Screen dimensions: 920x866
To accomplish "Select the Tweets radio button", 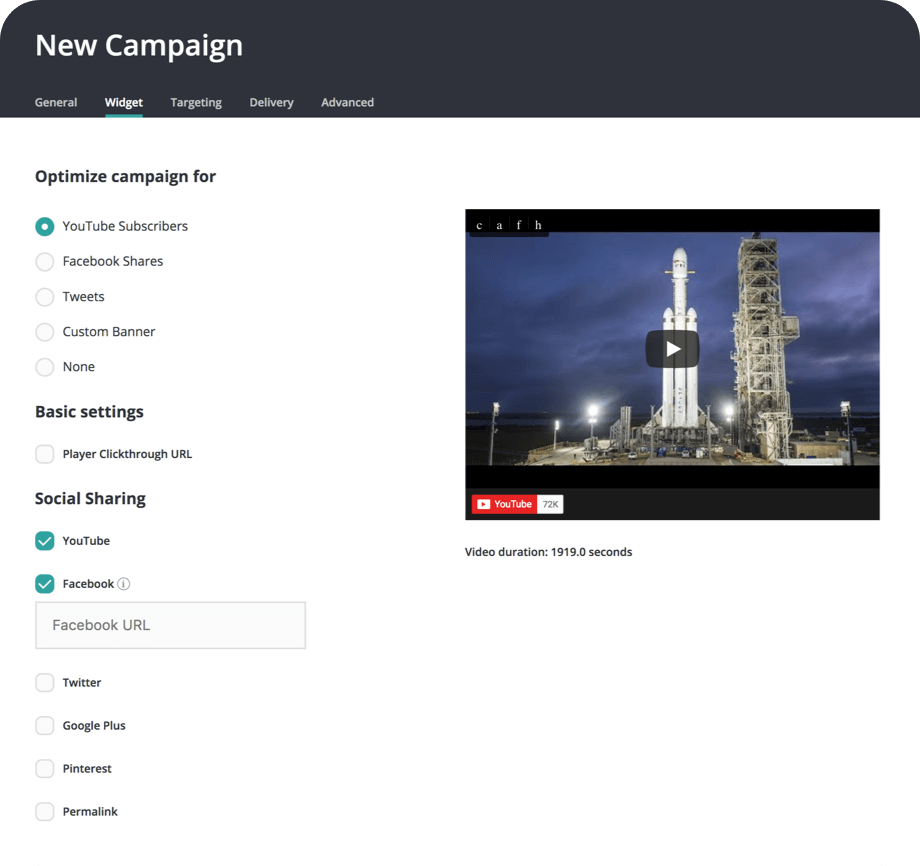I will click(45, 297).
